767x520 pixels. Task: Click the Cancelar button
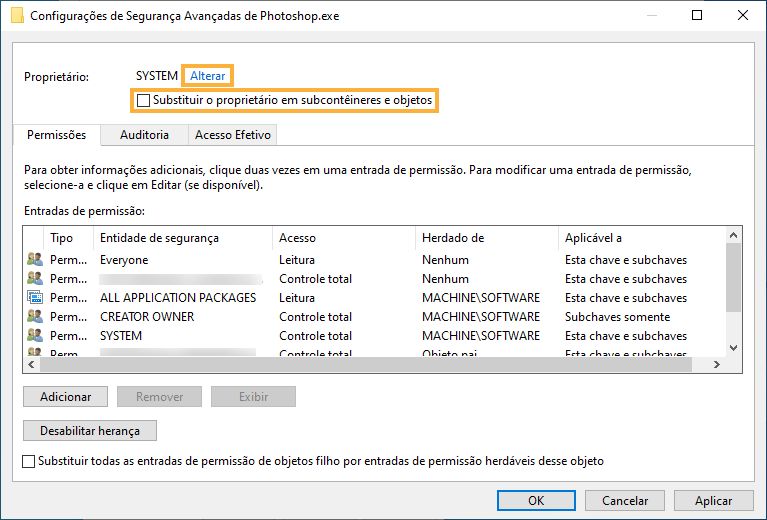coord(625,500)
